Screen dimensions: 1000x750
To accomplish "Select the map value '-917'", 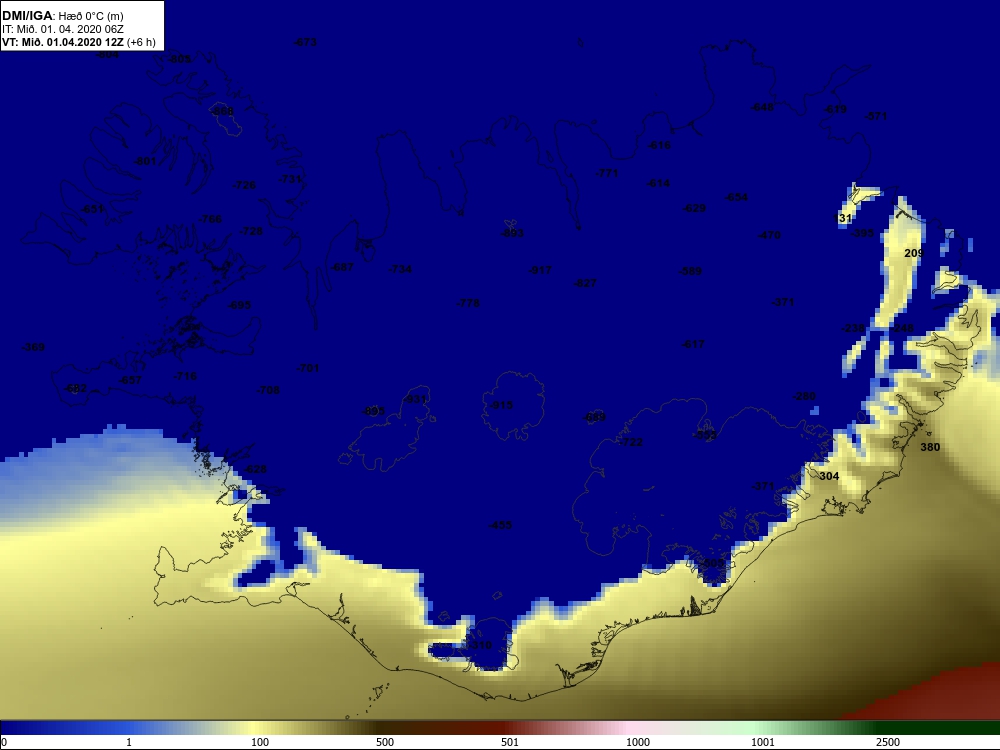I will coord(540,270).
